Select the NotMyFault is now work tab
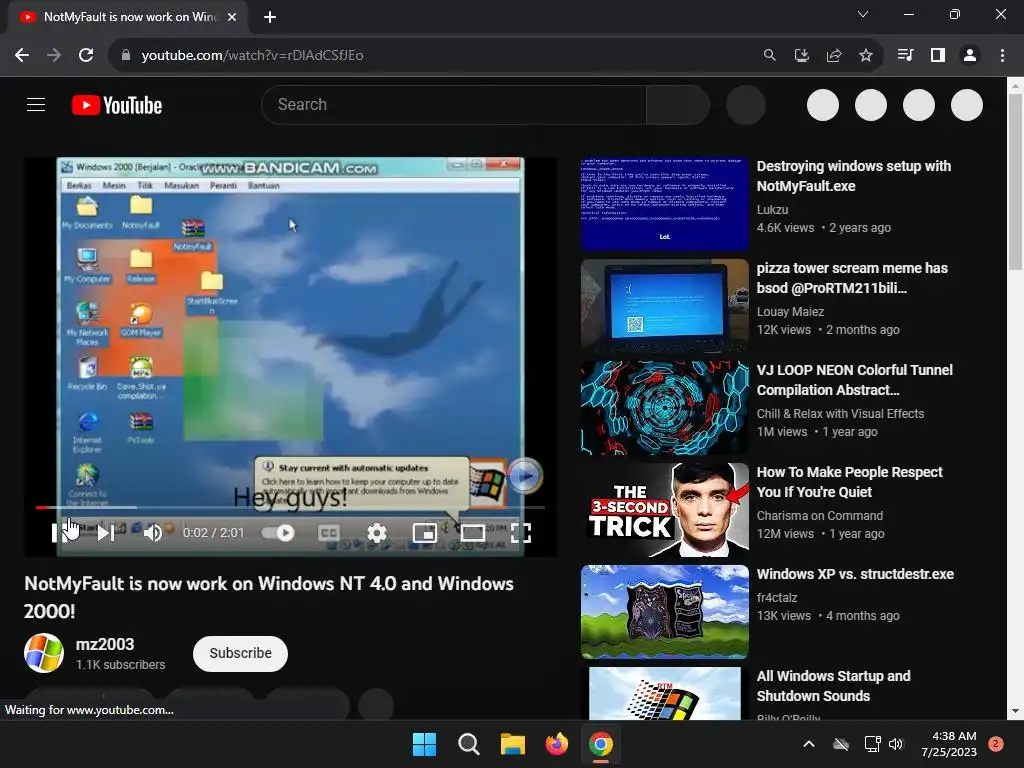This screenshot has width=1024, height=768. pos(129,17)
